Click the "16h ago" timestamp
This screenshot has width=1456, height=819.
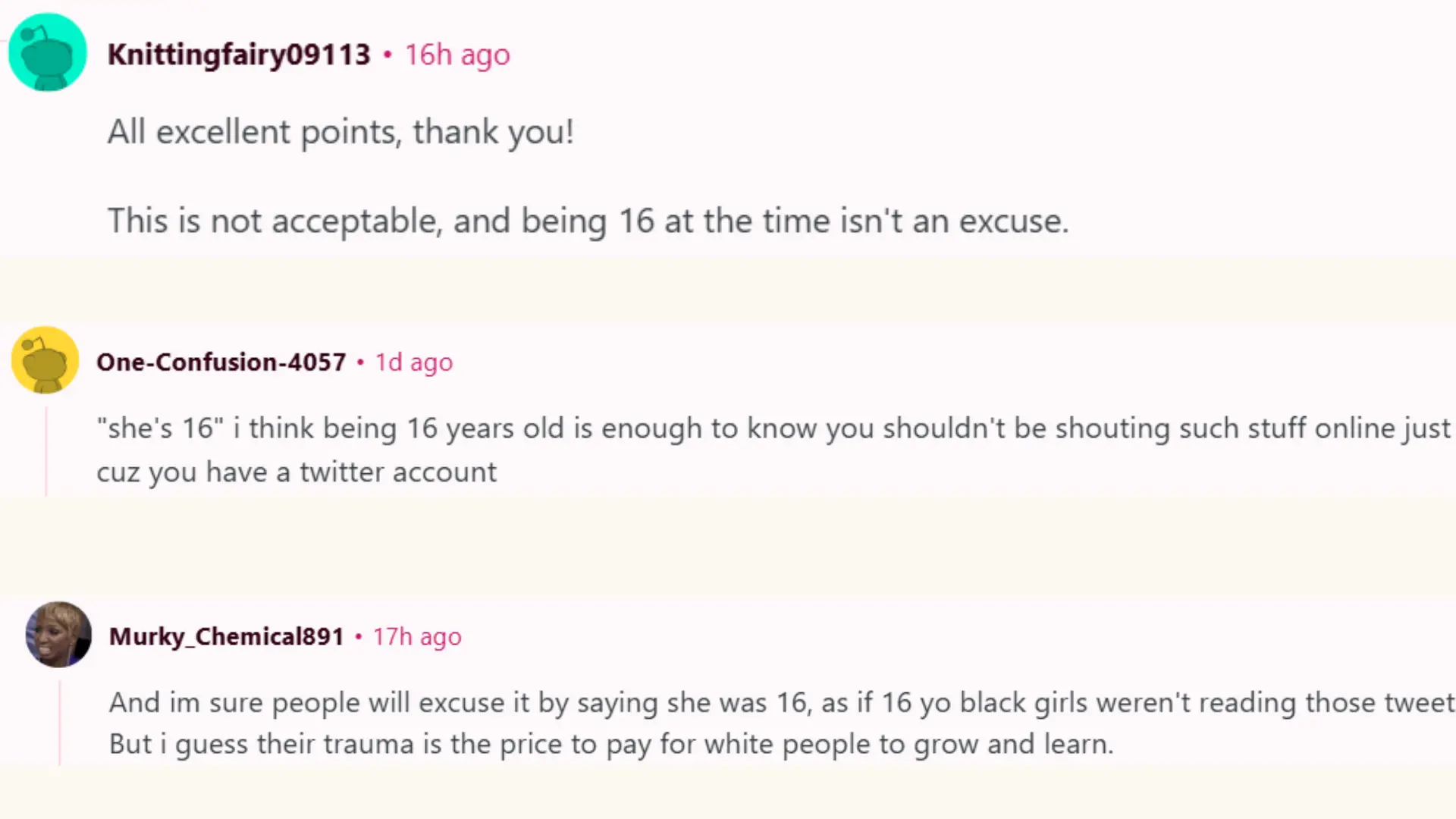tap(457, 55)
